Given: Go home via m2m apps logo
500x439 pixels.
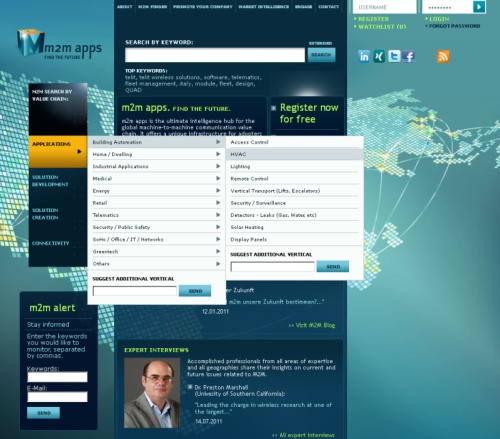Looking at the screenshot, I should tap(59, 44).
